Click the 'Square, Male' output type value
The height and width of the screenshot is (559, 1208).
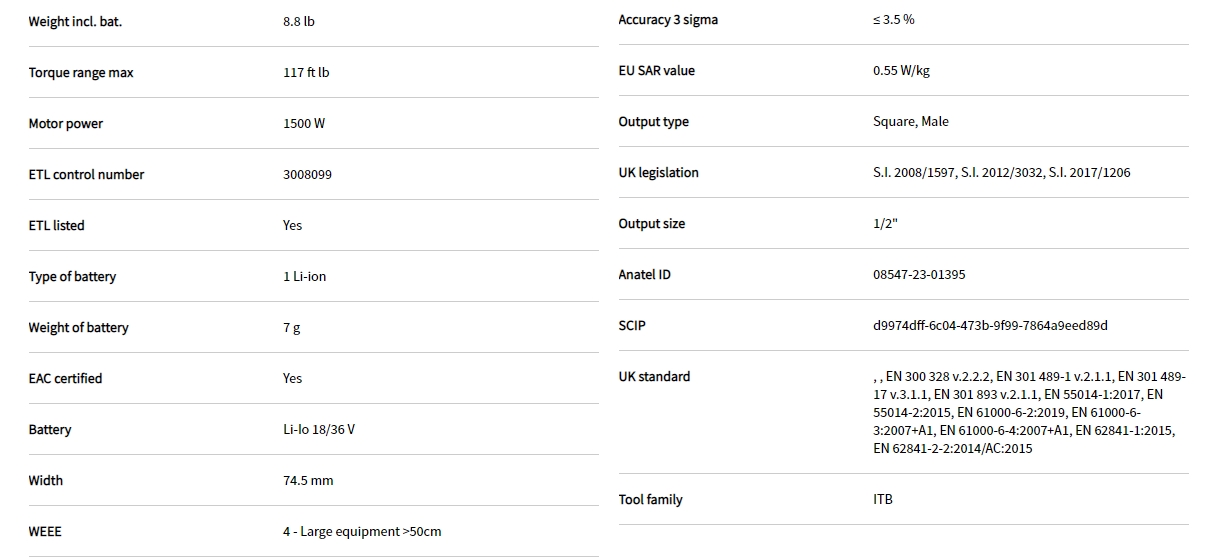pos(911,122)
